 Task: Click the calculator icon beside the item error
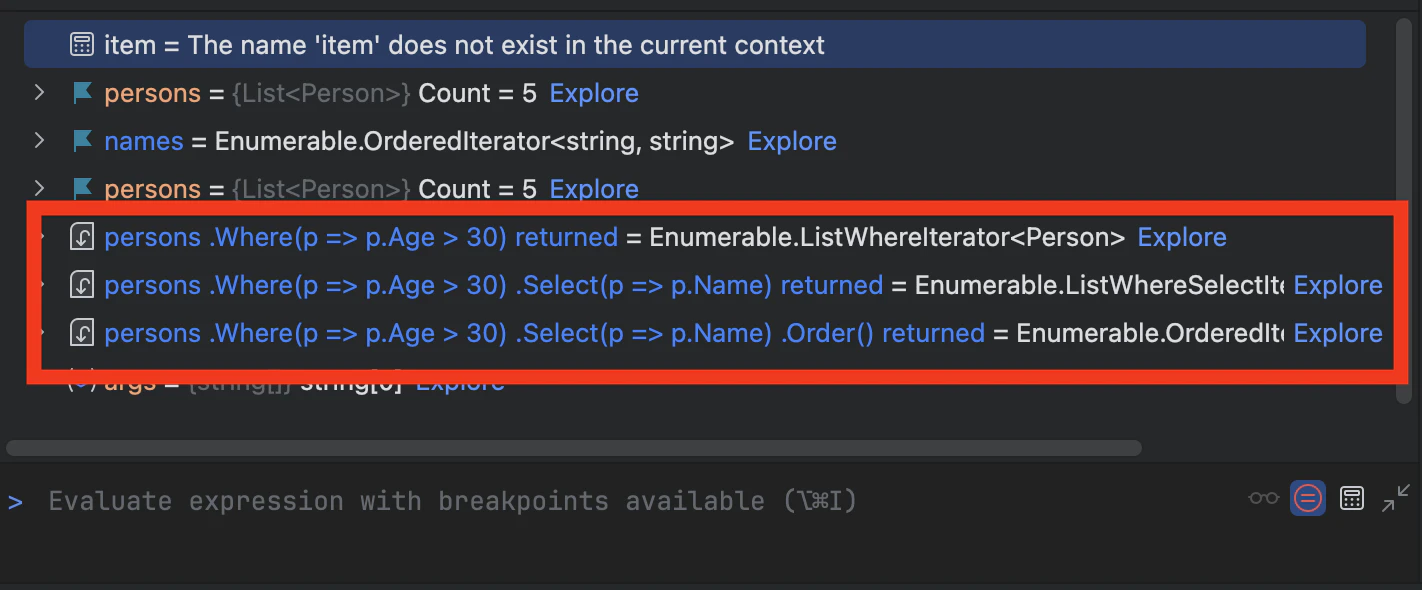pyautogui.click(x=82, y=45)
